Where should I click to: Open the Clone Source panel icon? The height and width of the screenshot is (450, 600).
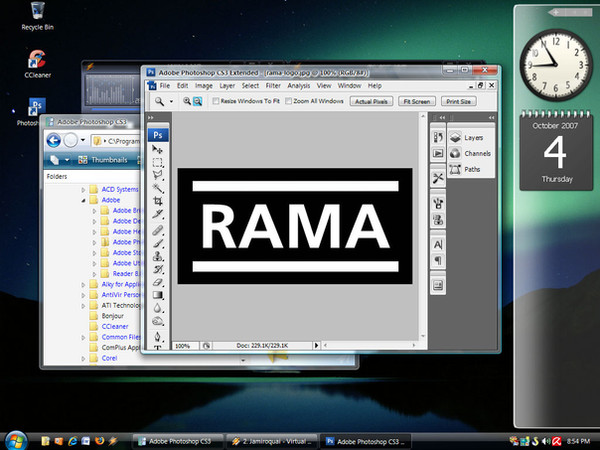click(438, 220)
